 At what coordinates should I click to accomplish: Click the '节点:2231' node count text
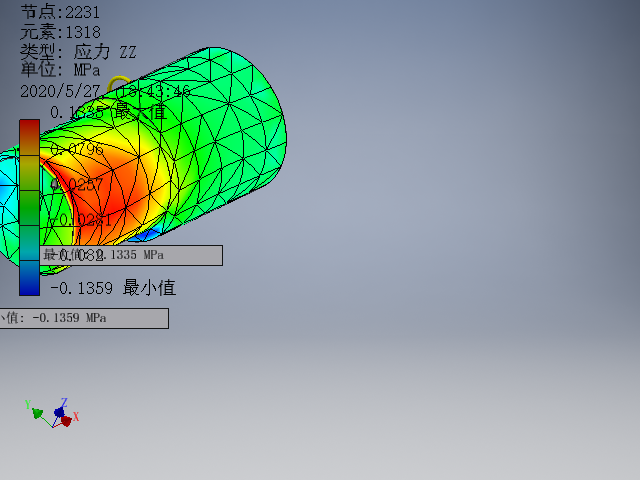click(60, 12)
